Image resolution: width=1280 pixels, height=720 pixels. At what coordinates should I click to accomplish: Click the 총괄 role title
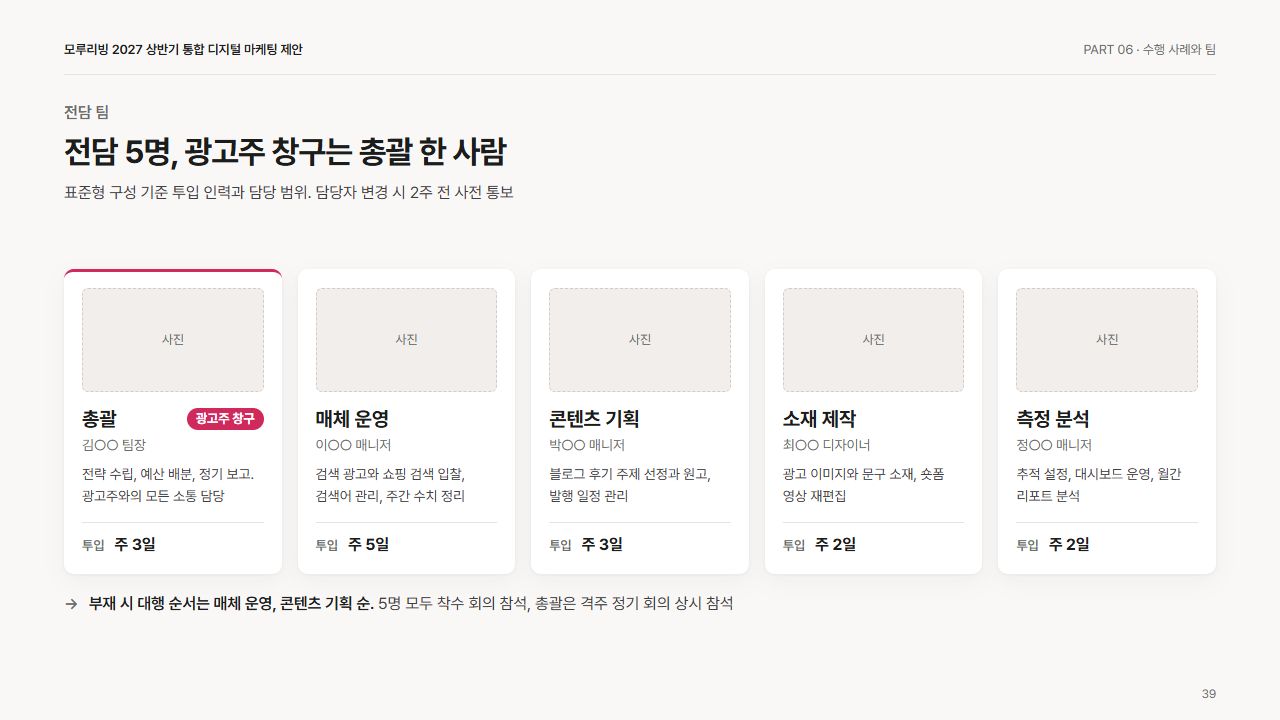coord(99,419)
